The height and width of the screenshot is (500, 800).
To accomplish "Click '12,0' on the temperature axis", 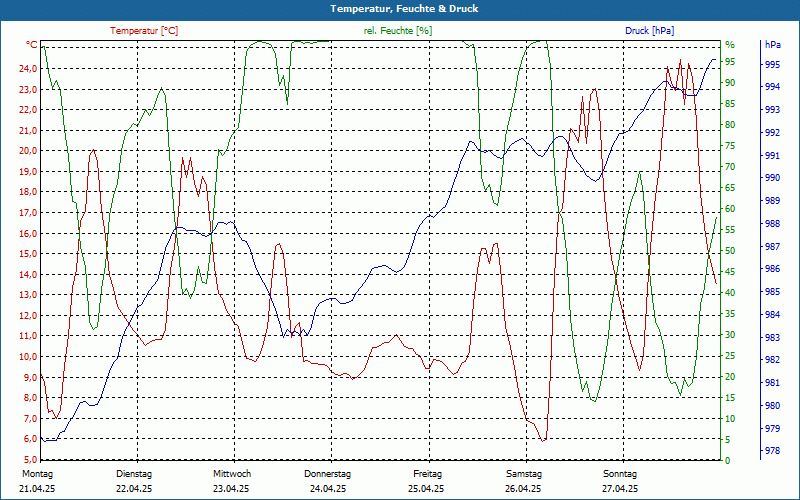I will tap(28, 315).
